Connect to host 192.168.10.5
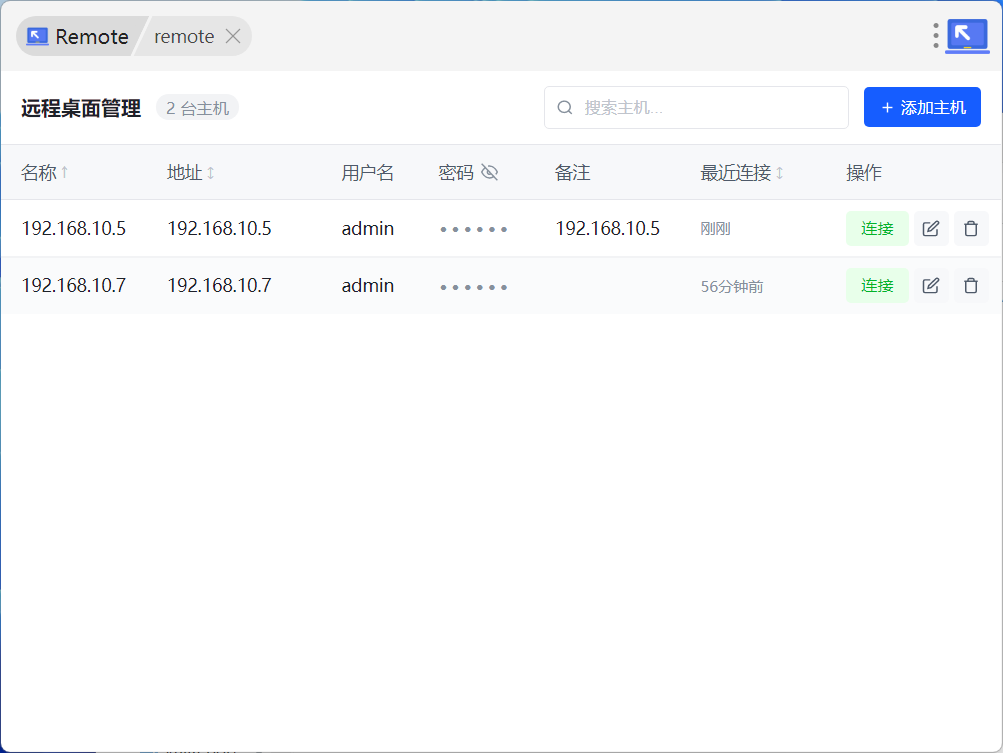The width and height of the screenshot is (1003, 753). (x=876, y=229)
